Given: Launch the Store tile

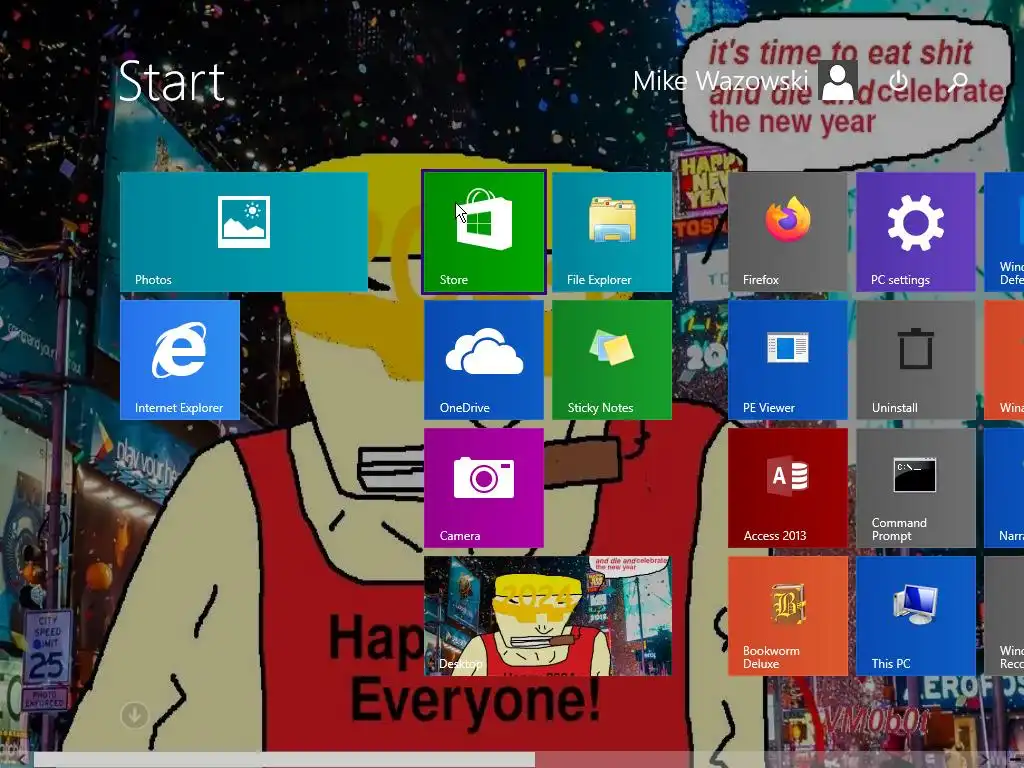Looking at the screenshot, I should point(484,232).
